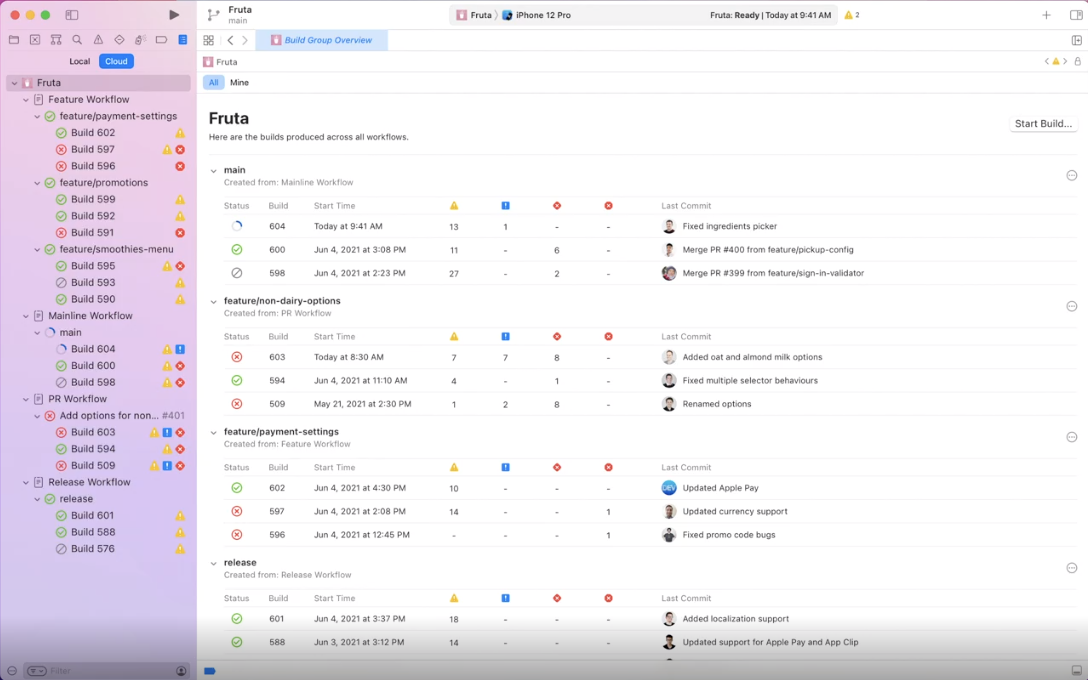This screenshot has height=680, width=1088.
Task: Click the related items grid icon
Action: [208, 40]
